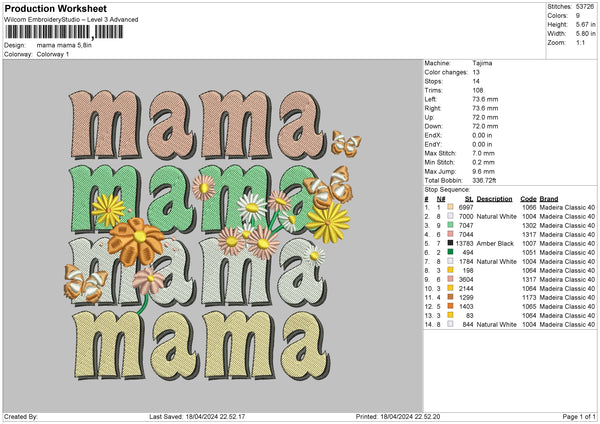
Task: Click design name 'mama mama 5,8in'
Action: 64,45
